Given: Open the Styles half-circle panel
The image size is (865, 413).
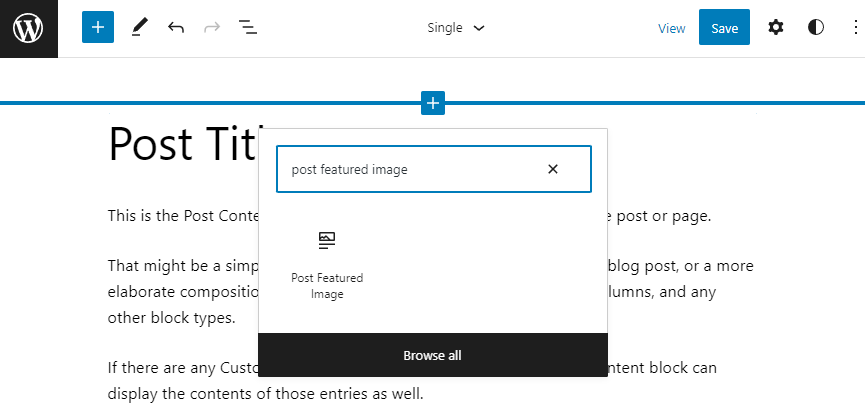Looking at the screenshot, I should (x=816, y=28).
